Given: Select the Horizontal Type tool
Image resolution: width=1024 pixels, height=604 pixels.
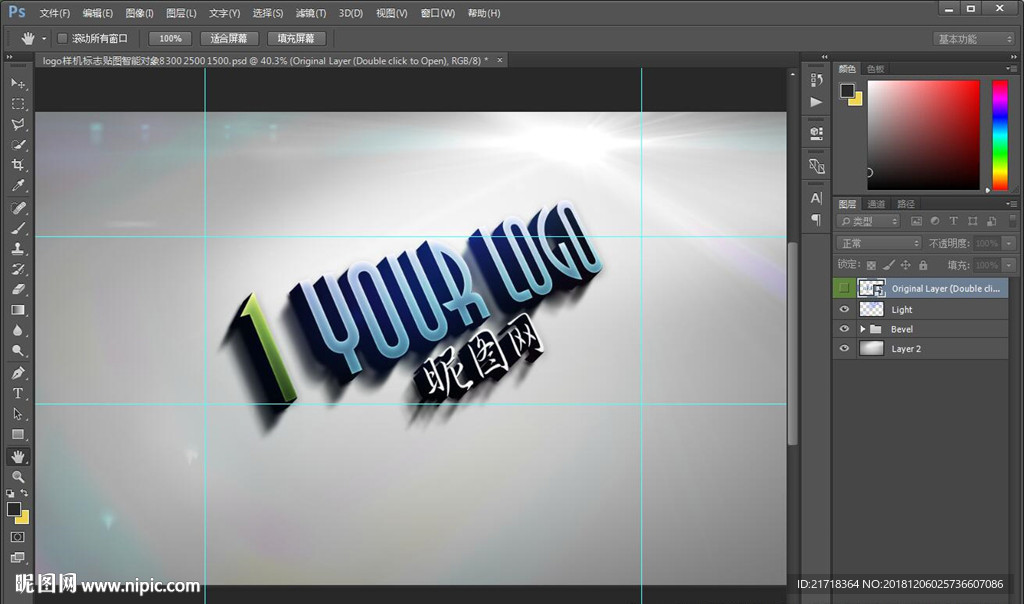Looking at the screenshot, I should point(18,393).
